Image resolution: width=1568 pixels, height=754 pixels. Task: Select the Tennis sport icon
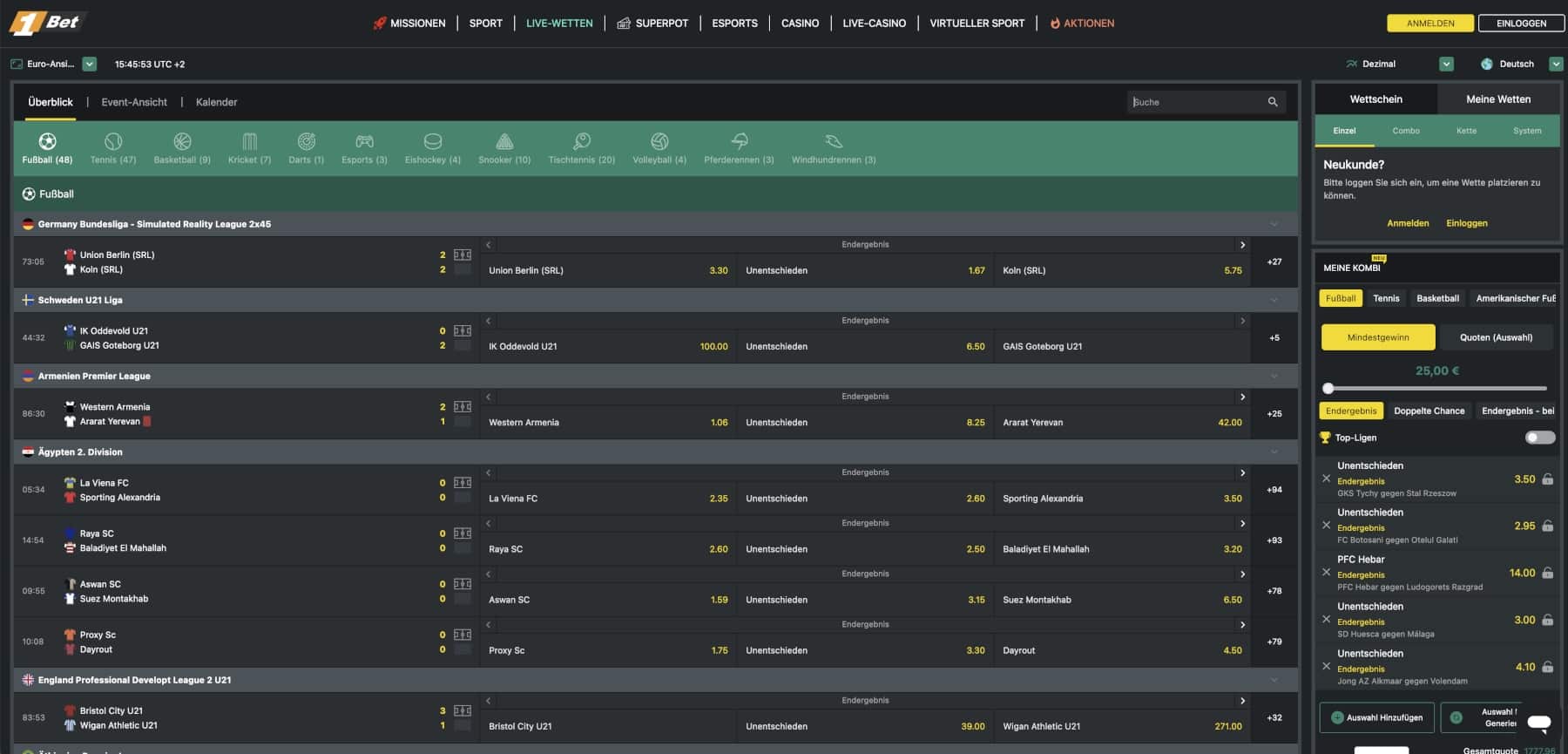pos(113,141)
